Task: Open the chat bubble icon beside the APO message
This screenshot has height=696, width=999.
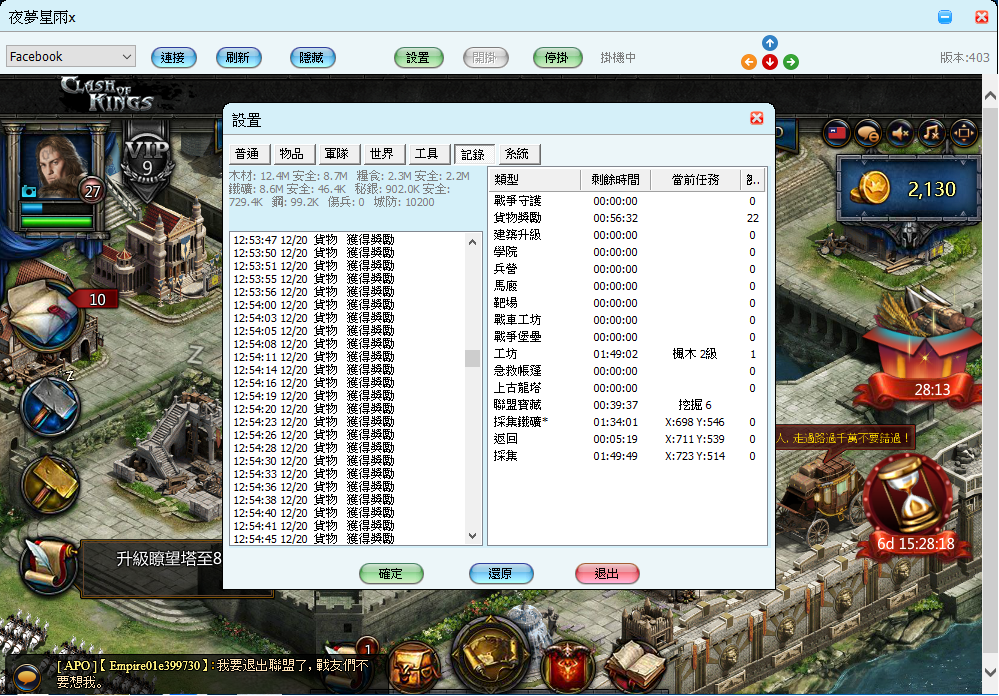Action: tap(27, 677)
